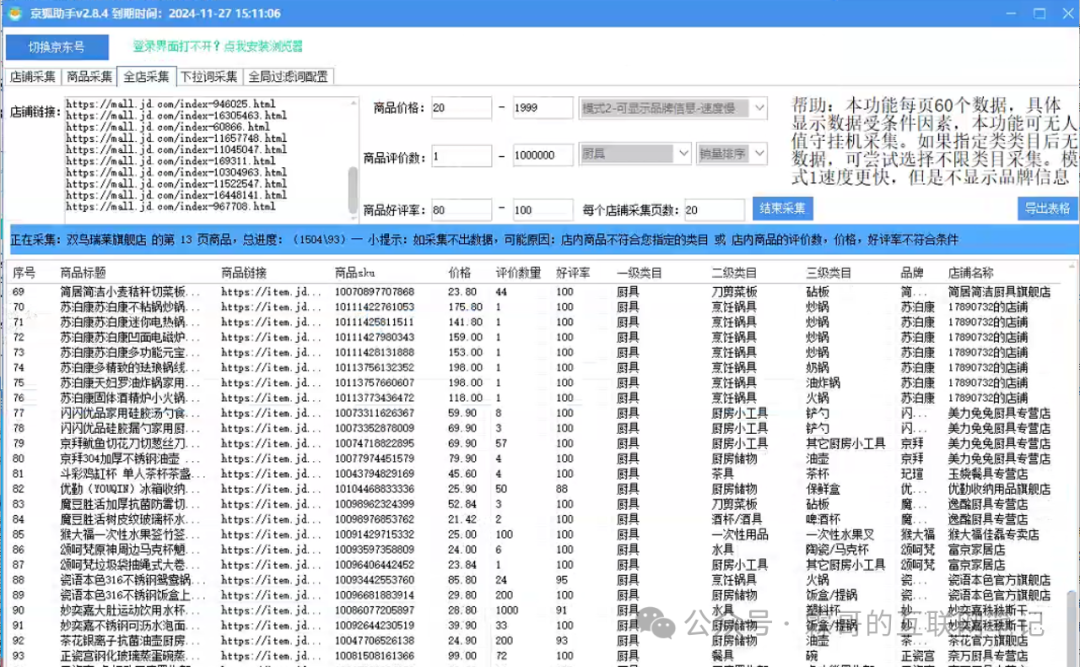
Task: Switch to the 店铺采集 tab
Action: coord(33,77)
